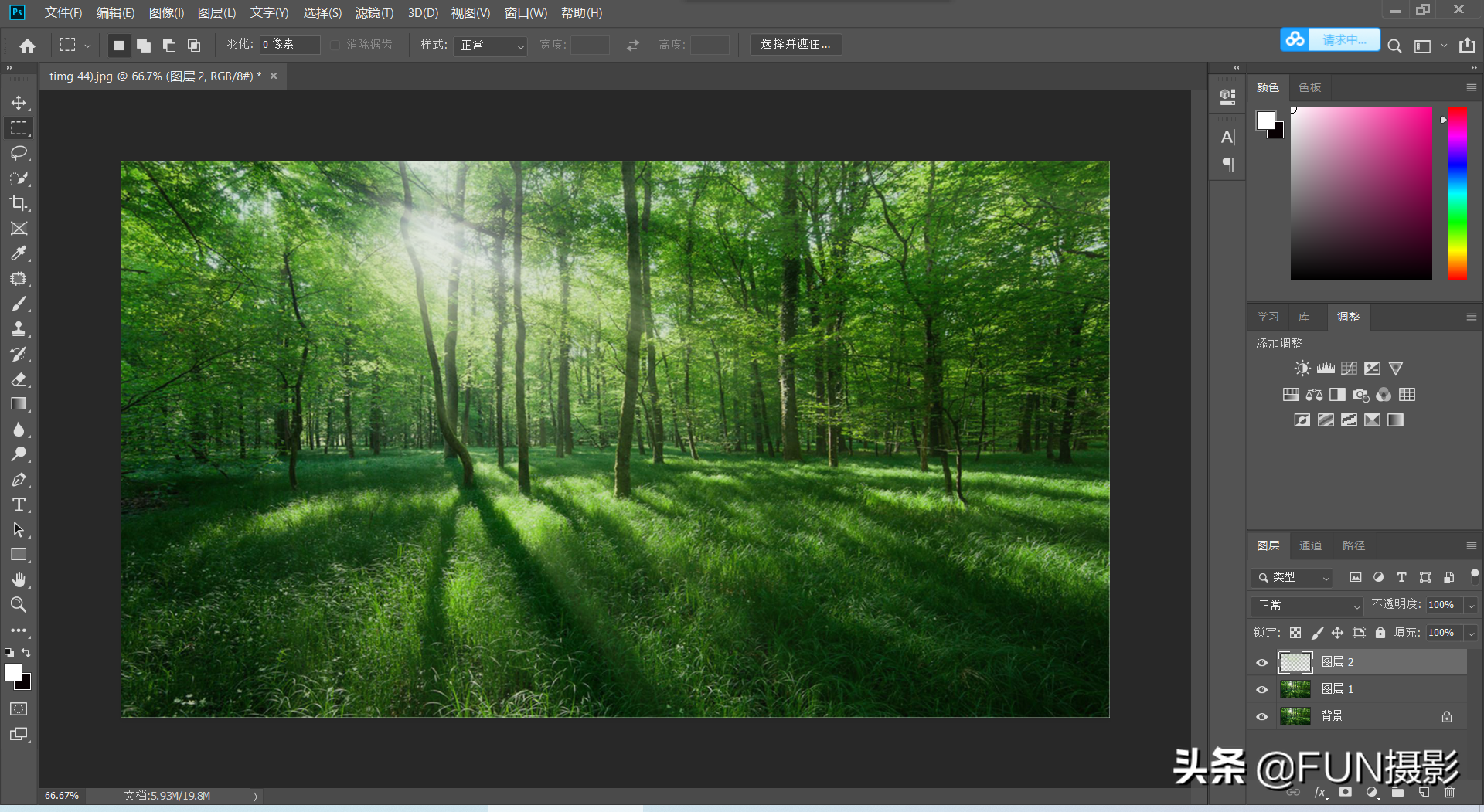Choose Intersect with Selection mode

(x=194, y=46)
